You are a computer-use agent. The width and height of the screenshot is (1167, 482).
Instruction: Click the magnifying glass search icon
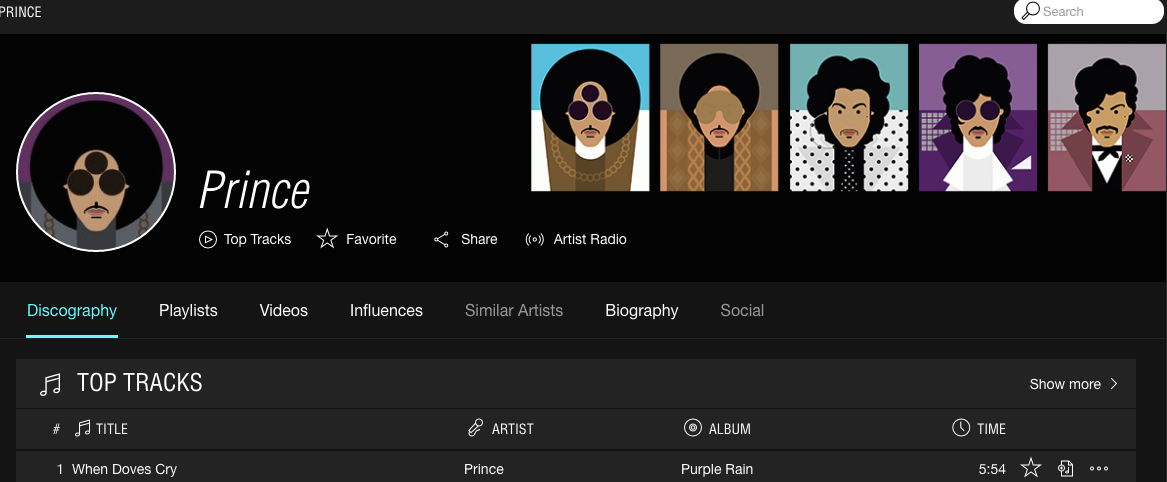1030,12
